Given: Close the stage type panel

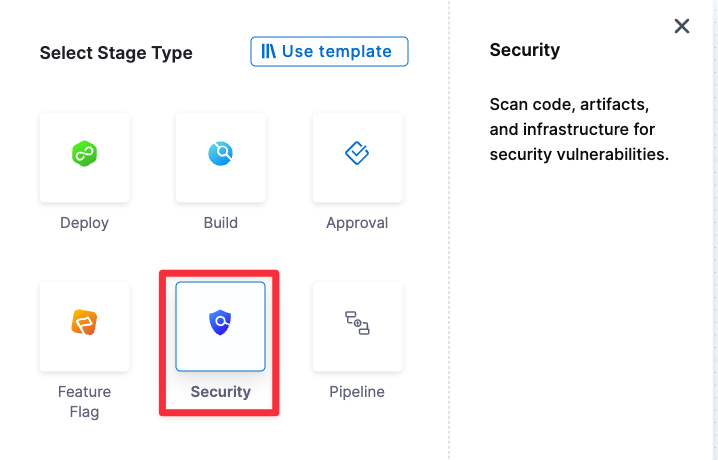Looking at the screenshot, I should pyautogui.click(x=682, y=26).
